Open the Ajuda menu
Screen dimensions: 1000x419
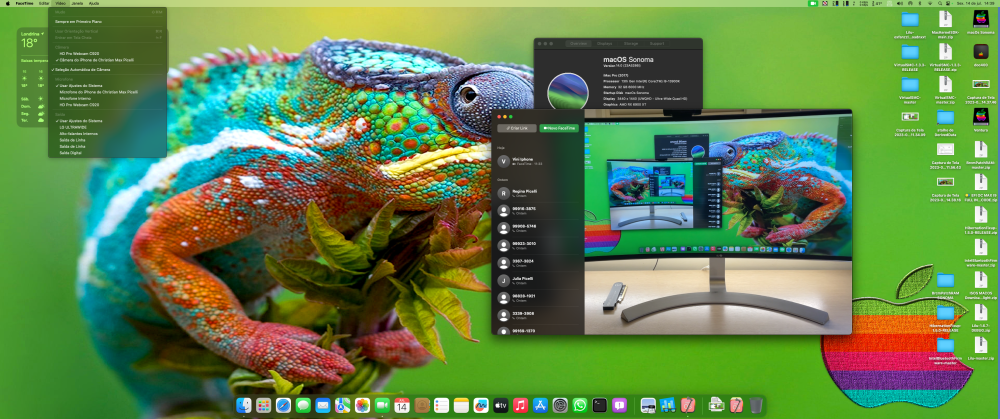[x=94, y=3]
